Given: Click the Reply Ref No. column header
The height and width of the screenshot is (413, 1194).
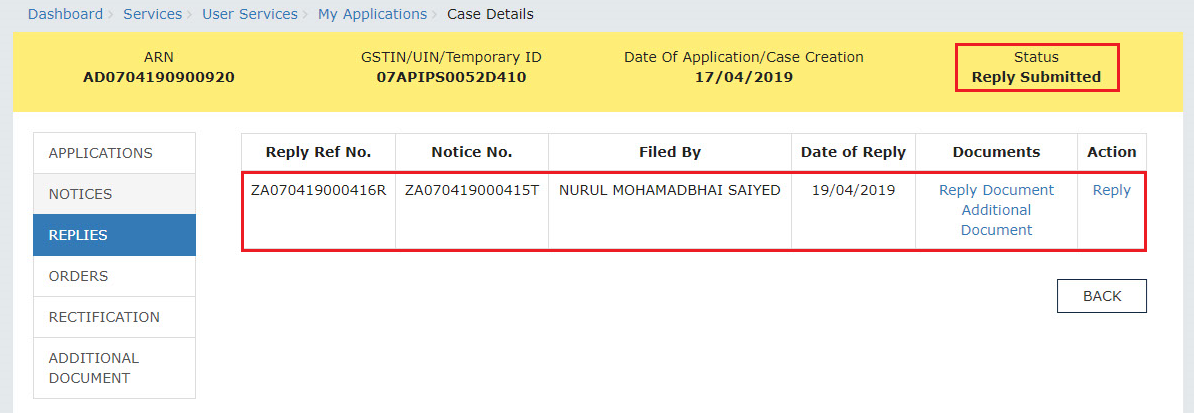Looking at the screenshot, I should point(318,152).
